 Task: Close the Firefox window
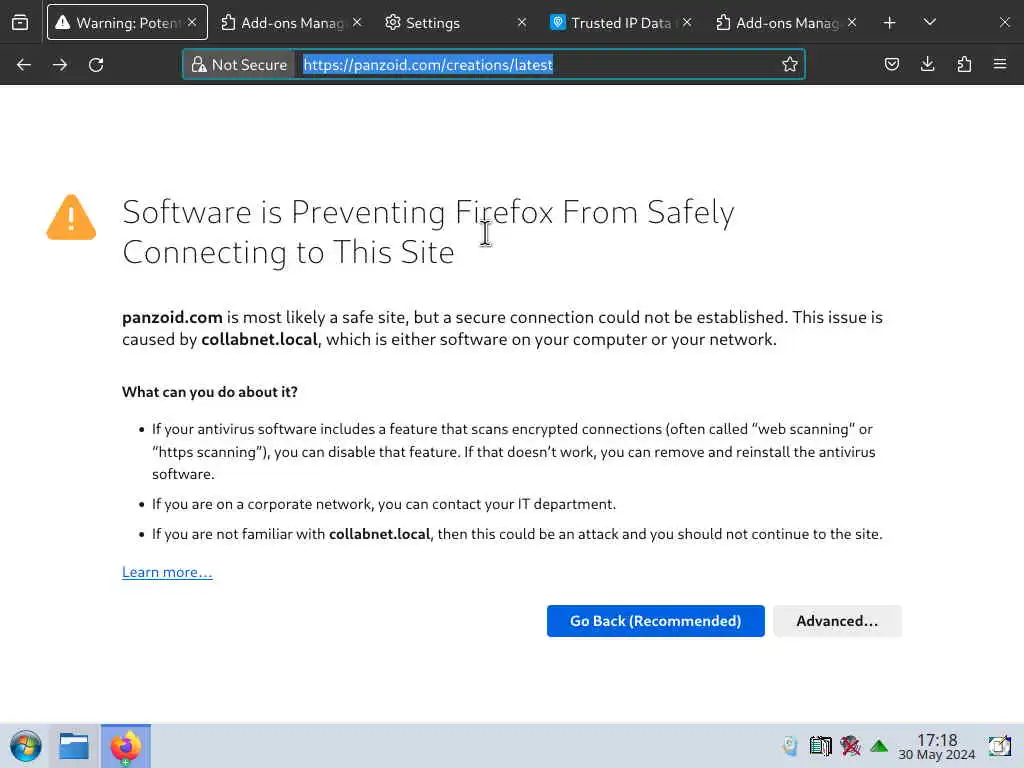1004,23
